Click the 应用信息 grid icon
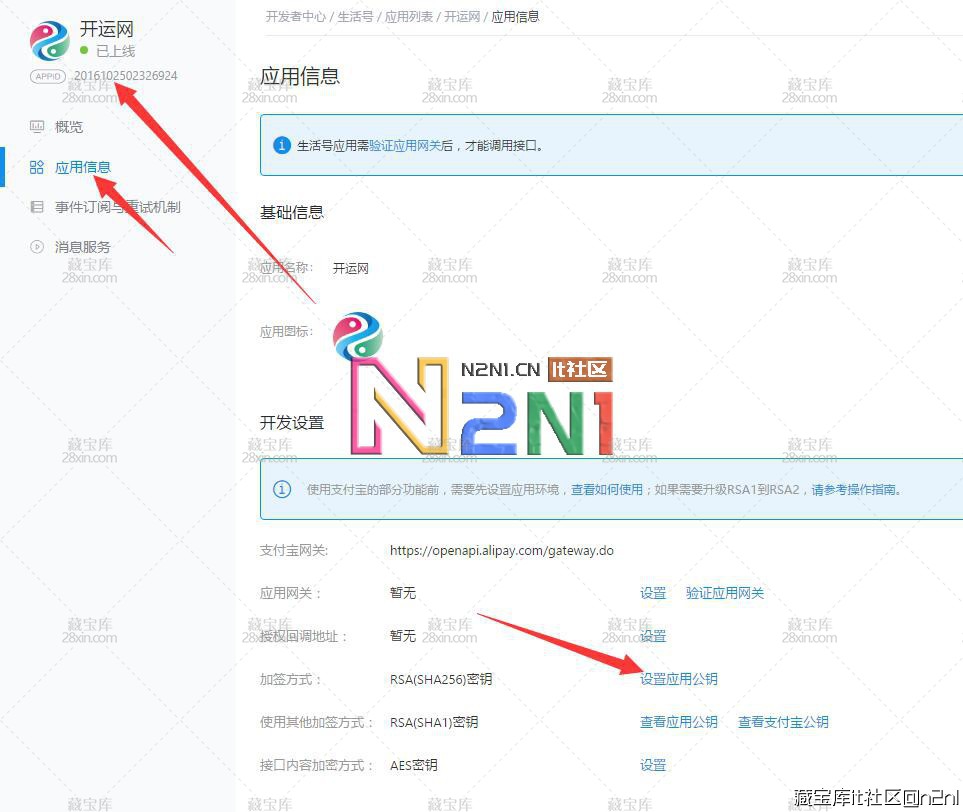This screenshot has height=812, width=963. (37, 167)
